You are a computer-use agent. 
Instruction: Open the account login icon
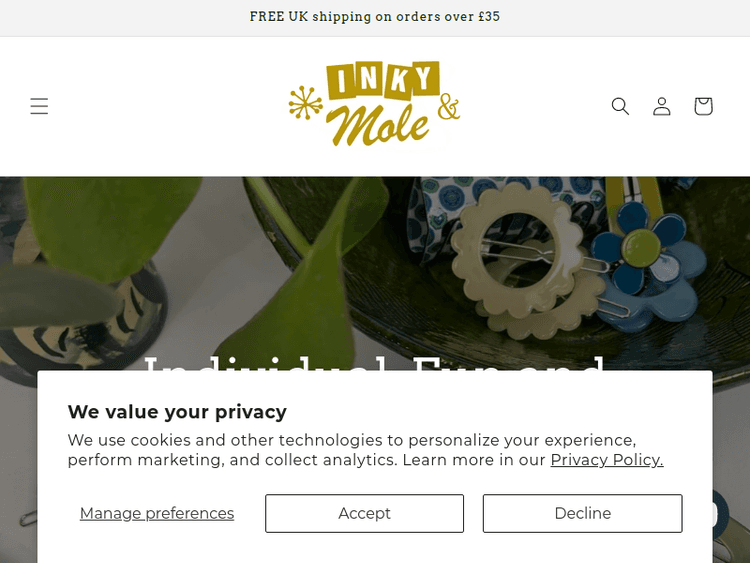pos(662,106)
